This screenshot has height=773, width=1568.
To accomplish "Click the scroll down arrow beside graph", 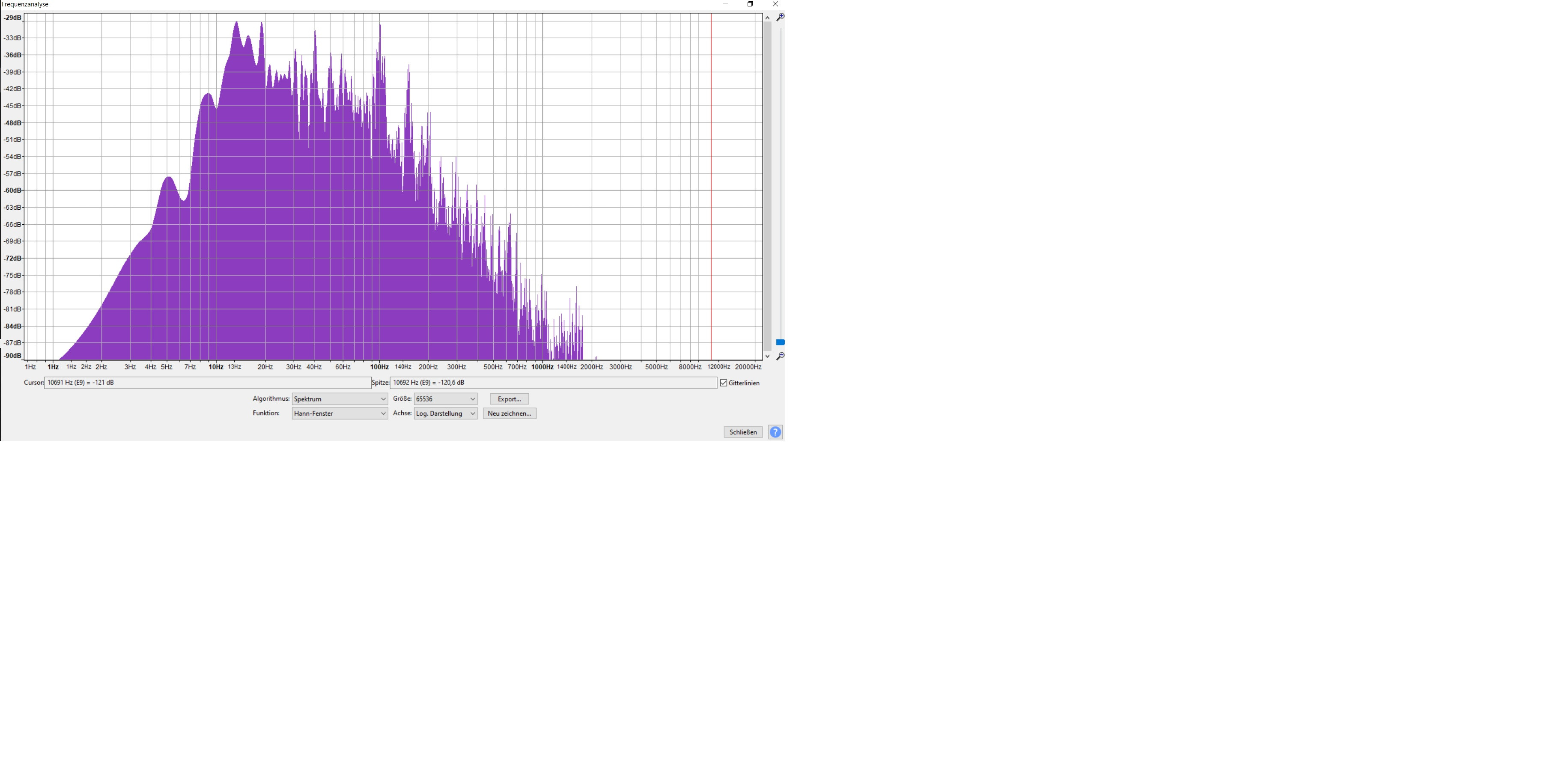I will (x=768, y=356).
